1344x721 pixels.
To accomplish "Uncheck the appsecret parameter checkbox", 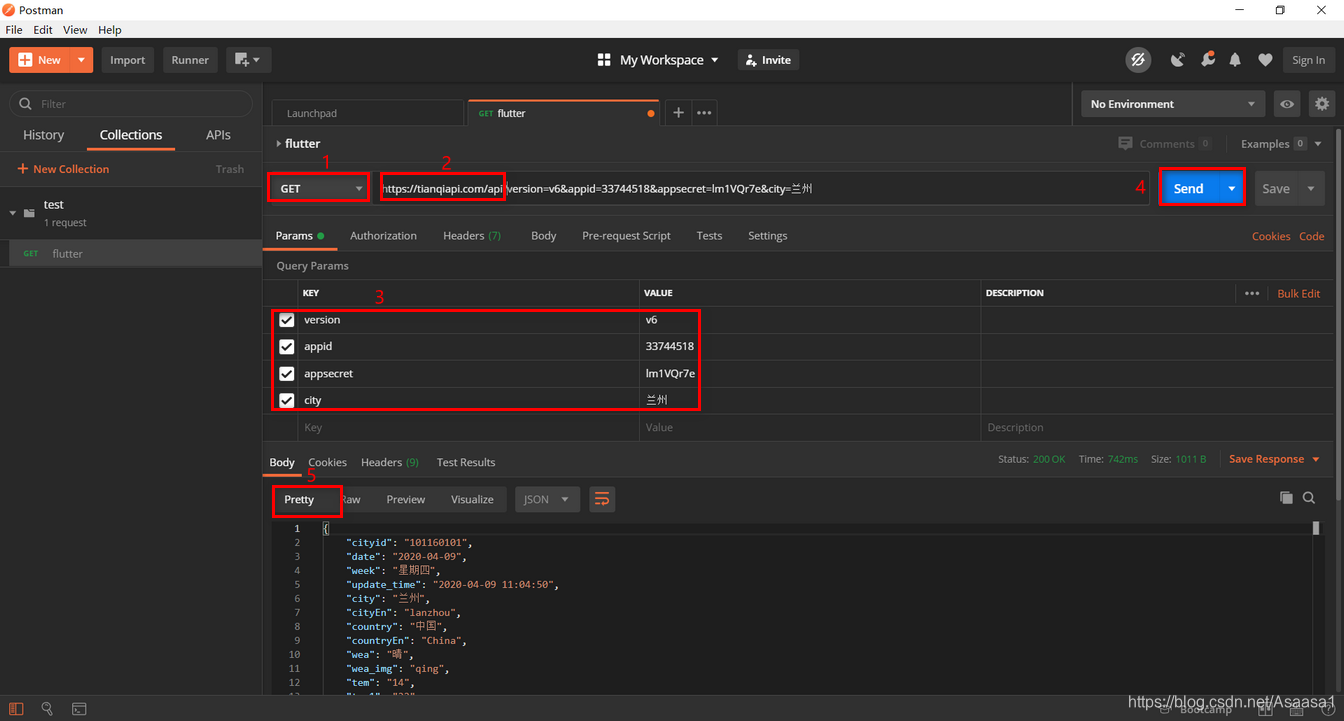I will click(287, 374).
